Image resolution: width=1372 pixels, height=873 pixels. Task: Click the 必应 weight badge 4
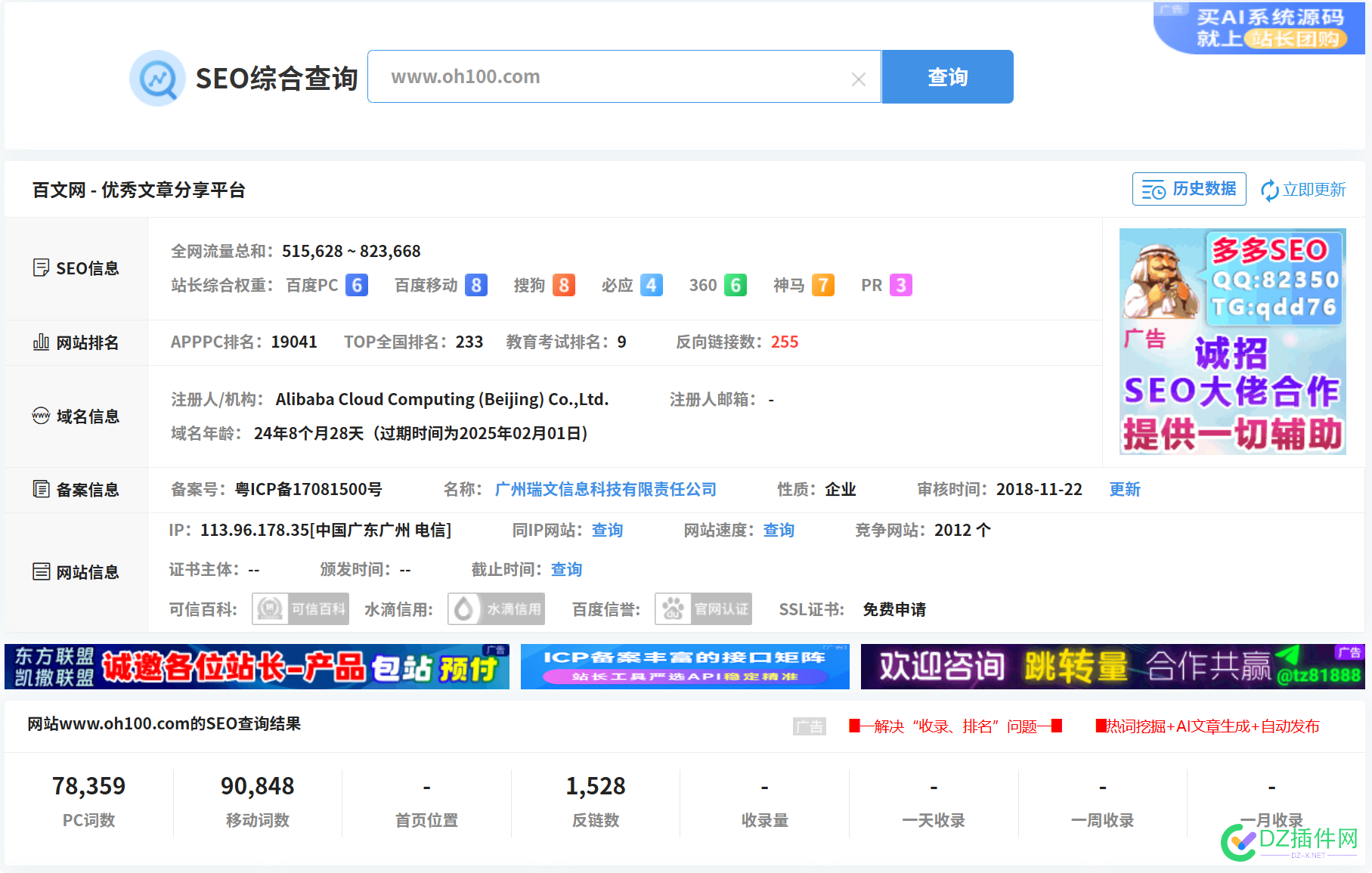click(652, 285)
